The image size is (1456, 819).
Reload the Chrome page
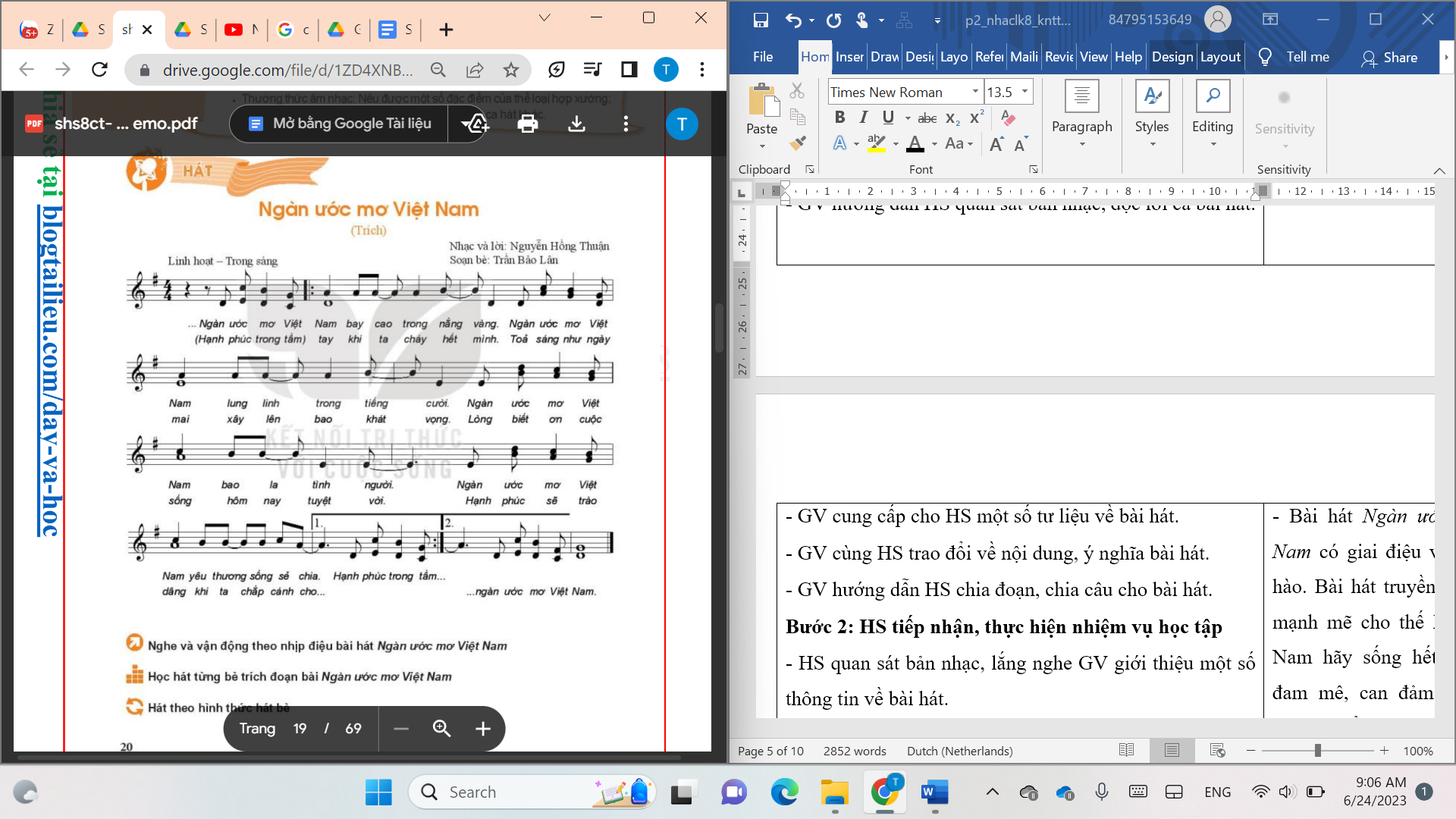tap(99, 70)
